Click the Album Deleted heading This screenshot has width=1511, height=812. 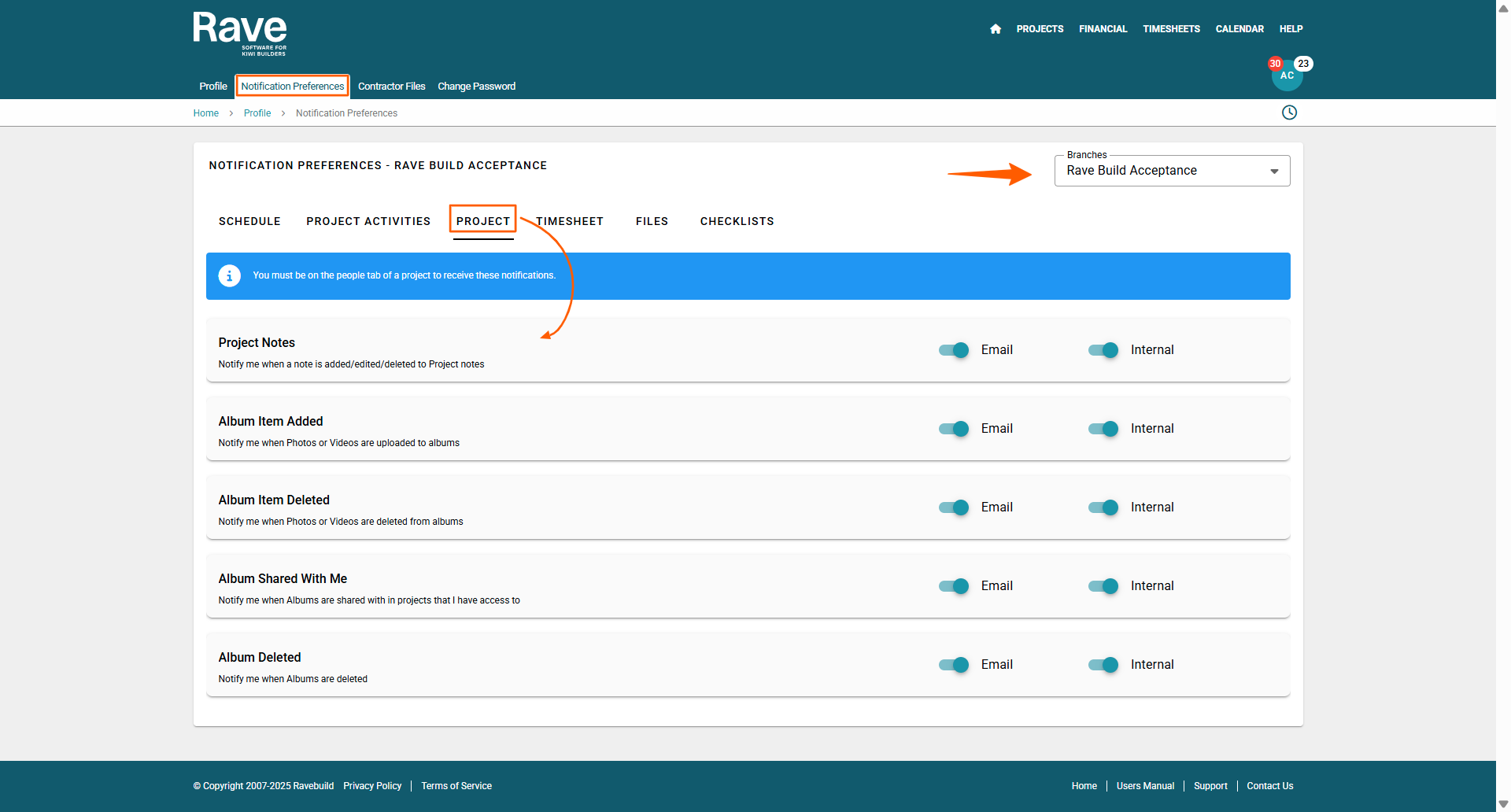(x=260, y=658)
